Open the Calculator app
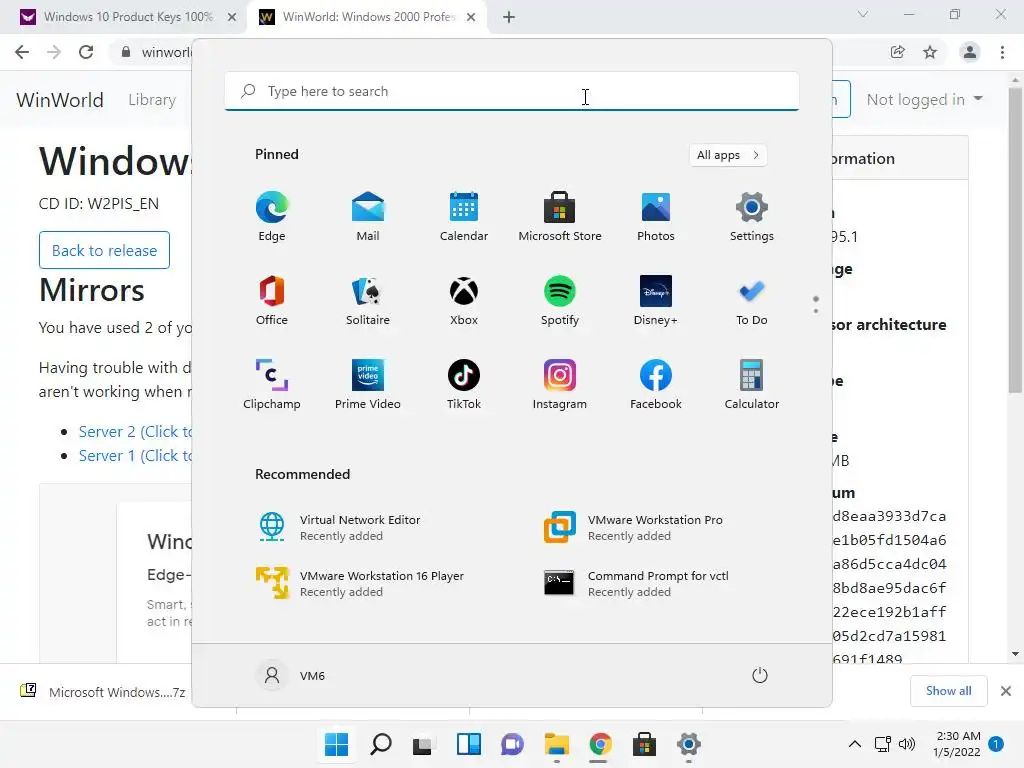This screenshot has height=768, width=1024. pyautogui.click(x=752, y=384)
